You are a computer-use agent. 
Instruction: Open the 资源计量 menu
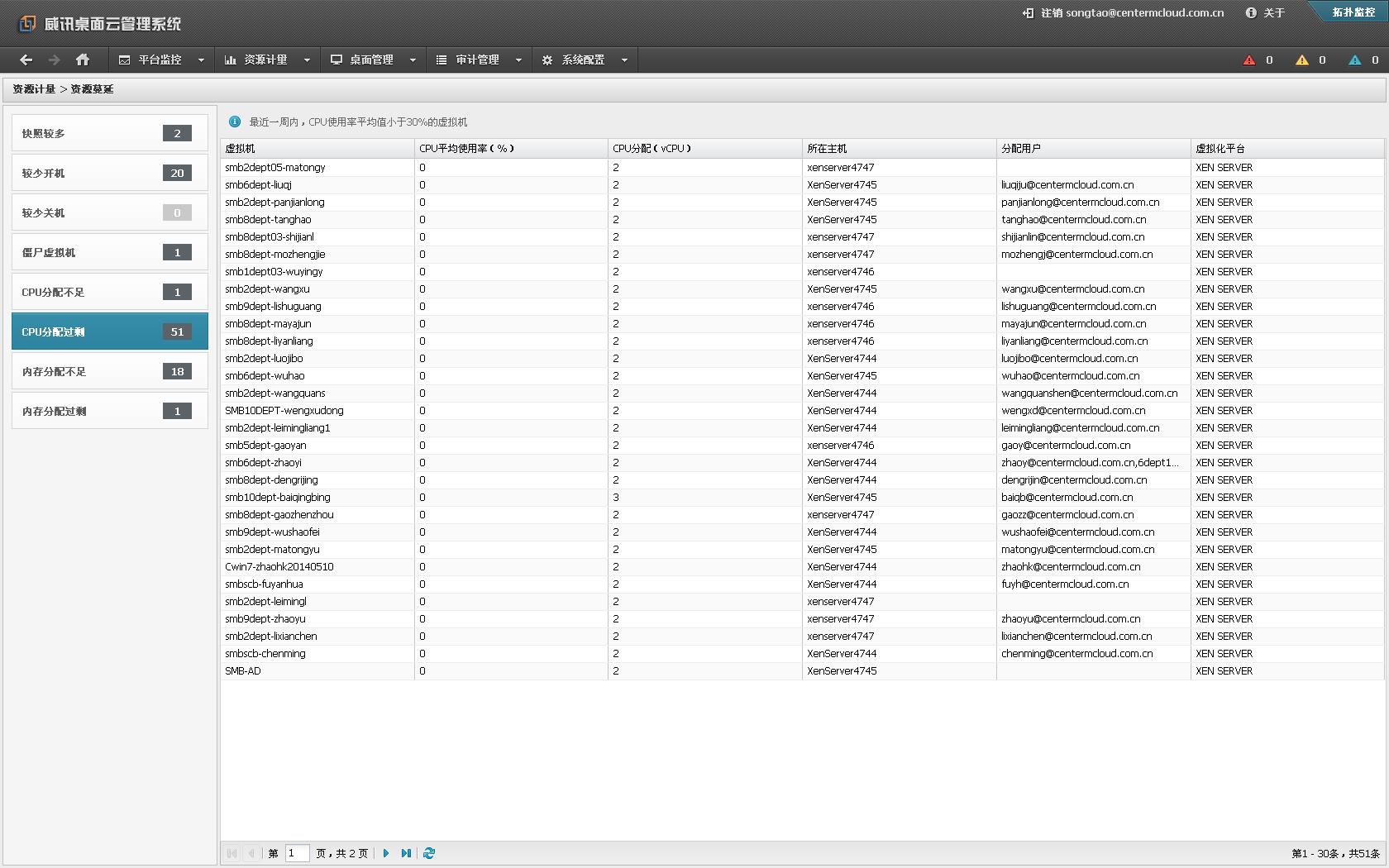pyautogui.click(x=266, y=60)
